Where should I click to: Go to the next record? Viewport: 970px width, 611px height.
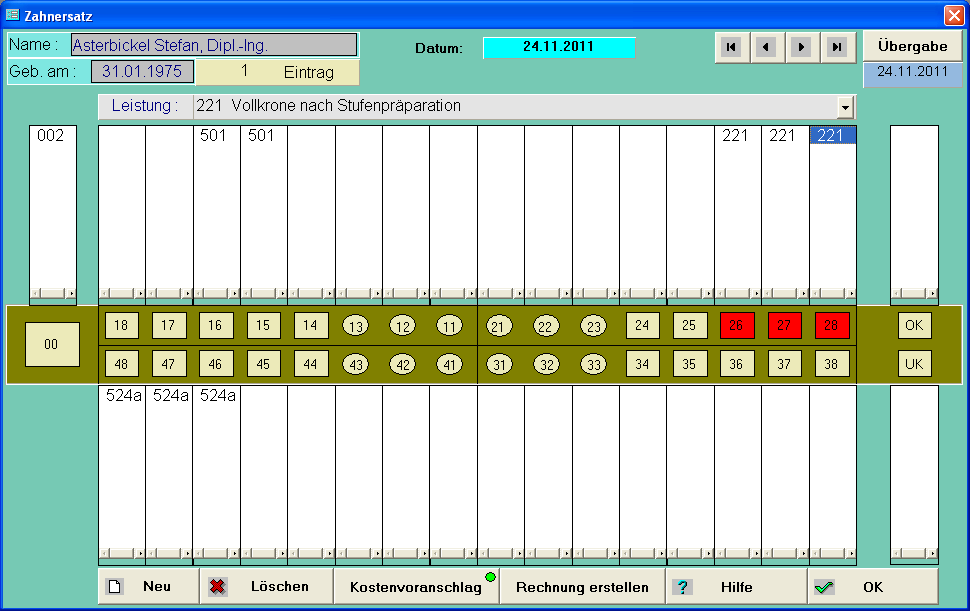[800, 47]
